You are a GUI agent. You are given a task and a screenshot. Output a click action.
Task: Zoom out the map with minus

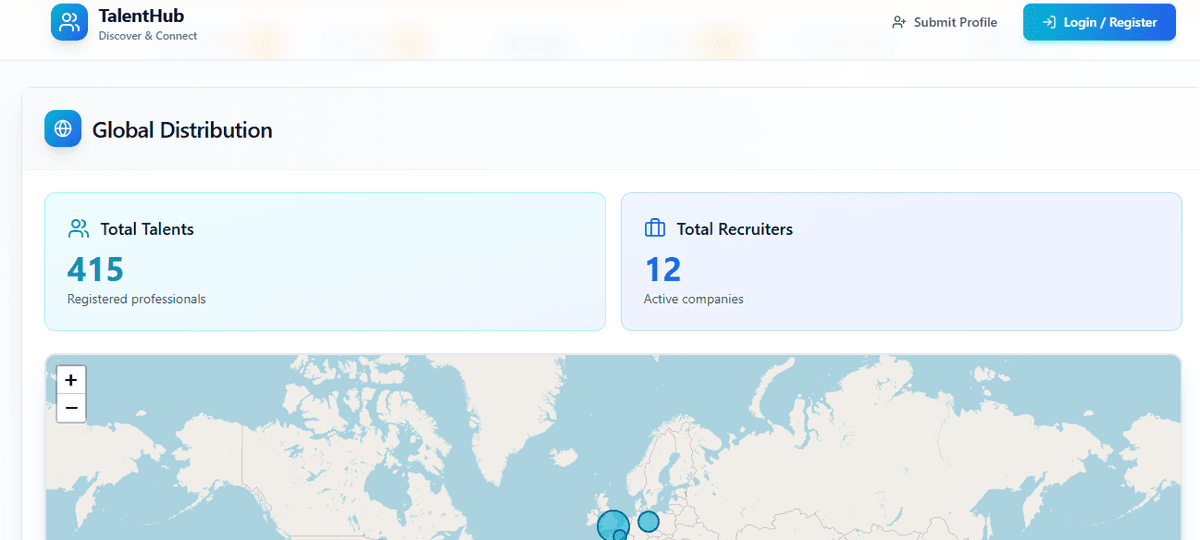tap(71, 408)
